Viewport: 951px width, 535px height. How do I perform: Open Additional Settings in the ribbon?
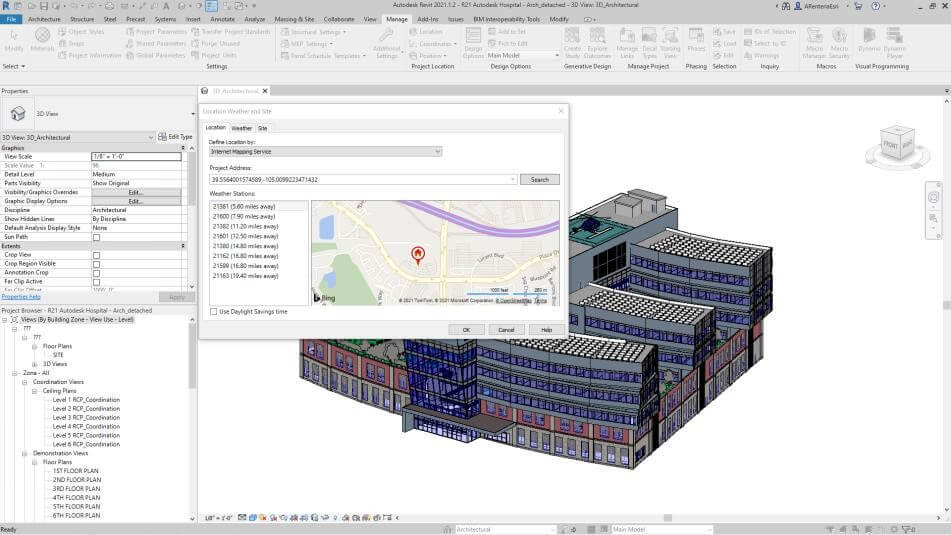(x=387, y=41)
